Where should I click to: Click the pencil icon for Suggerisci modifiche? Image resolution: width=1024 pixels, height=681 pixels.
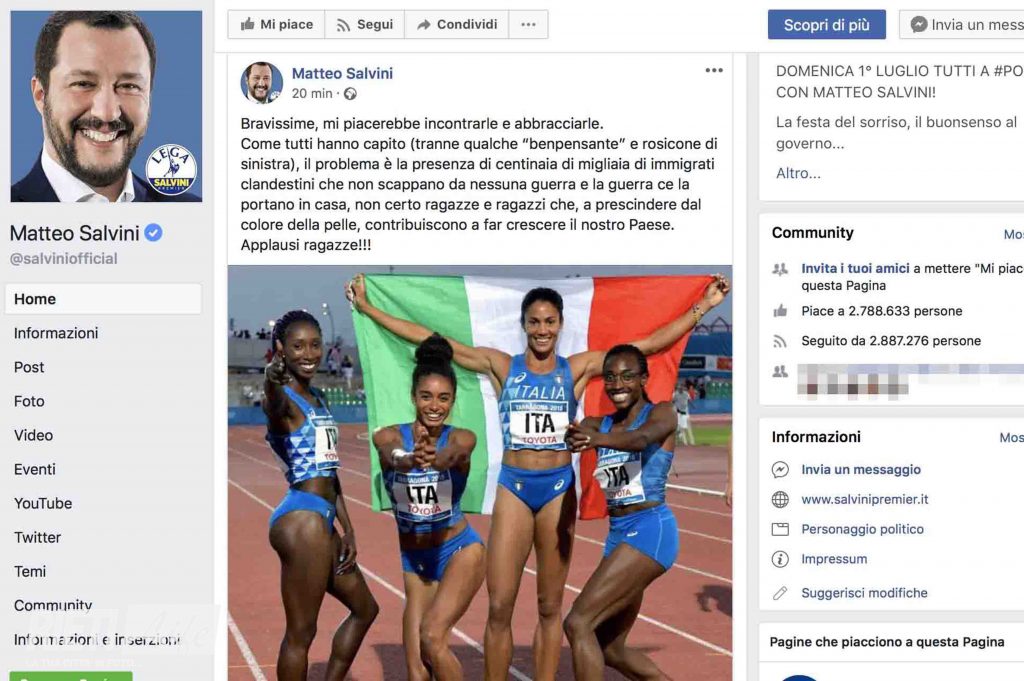point(780,593)
